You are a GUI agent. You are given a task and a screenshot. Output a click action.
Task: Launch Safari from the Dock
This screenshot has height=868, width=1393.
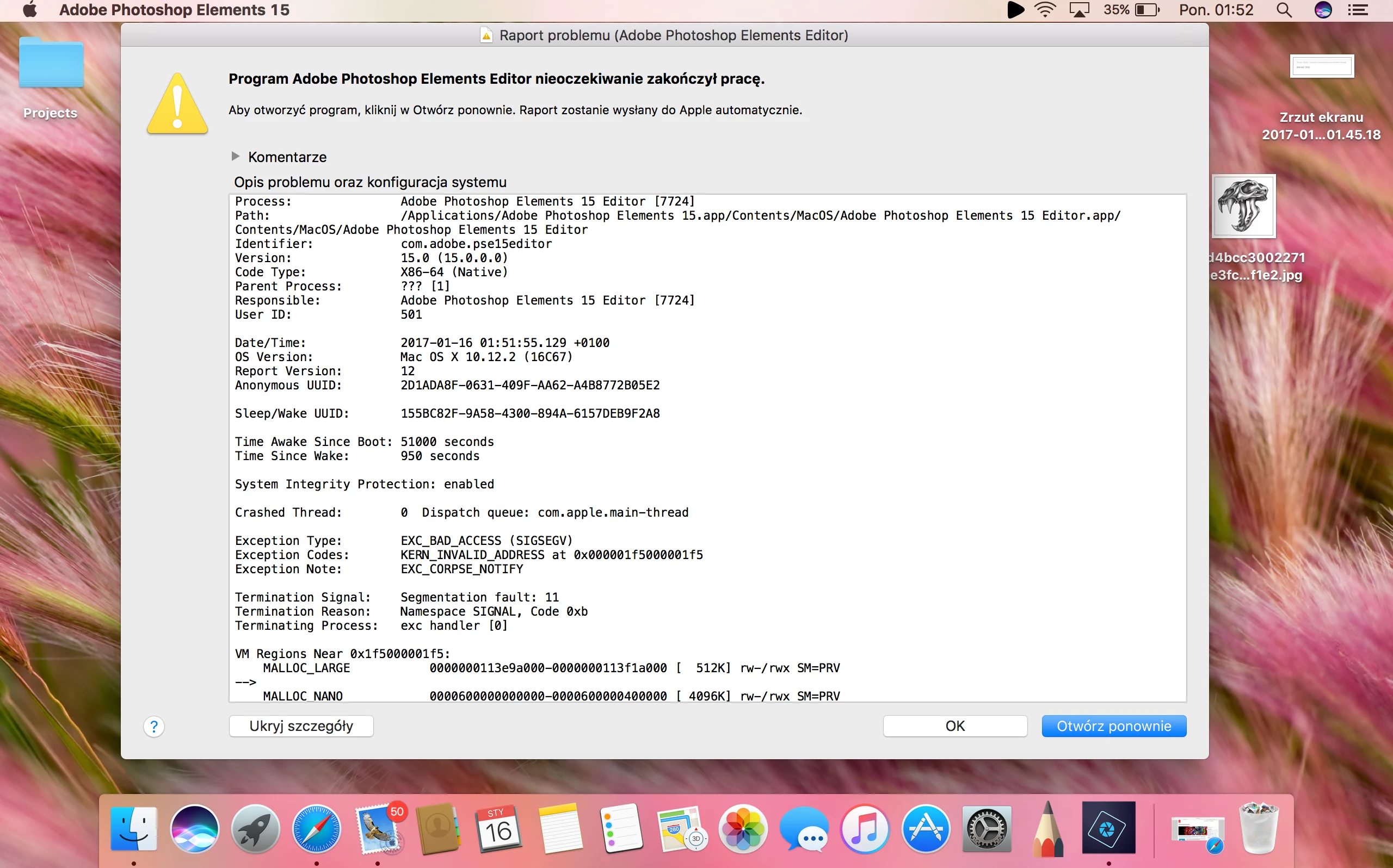(316, 829)
